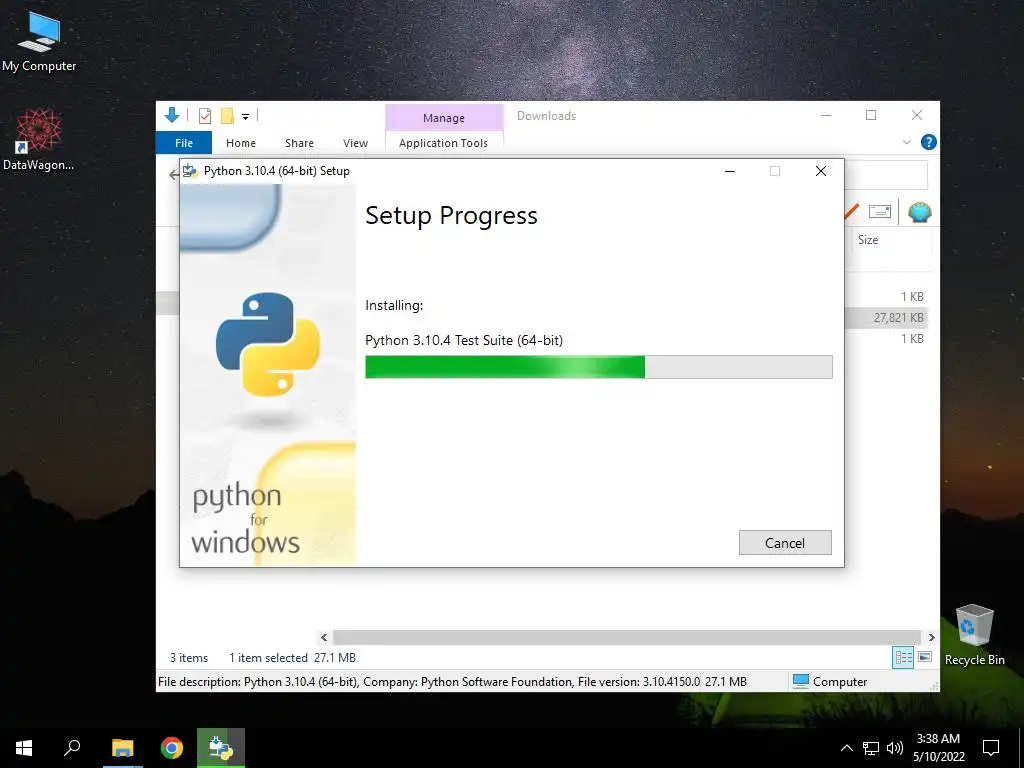Click the New folder quick access icon
1024x768 pixels.
click(227, 116)
